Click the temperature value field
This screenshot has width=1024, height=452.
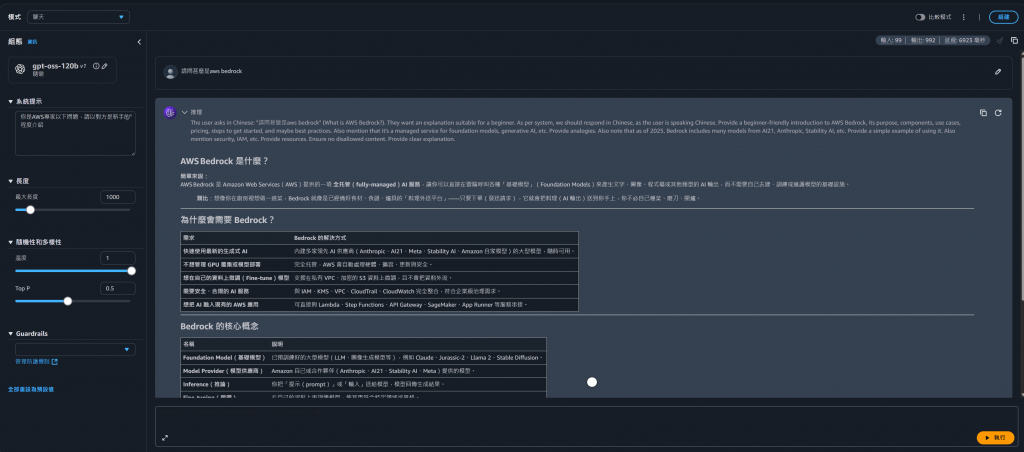coord(118,258)
